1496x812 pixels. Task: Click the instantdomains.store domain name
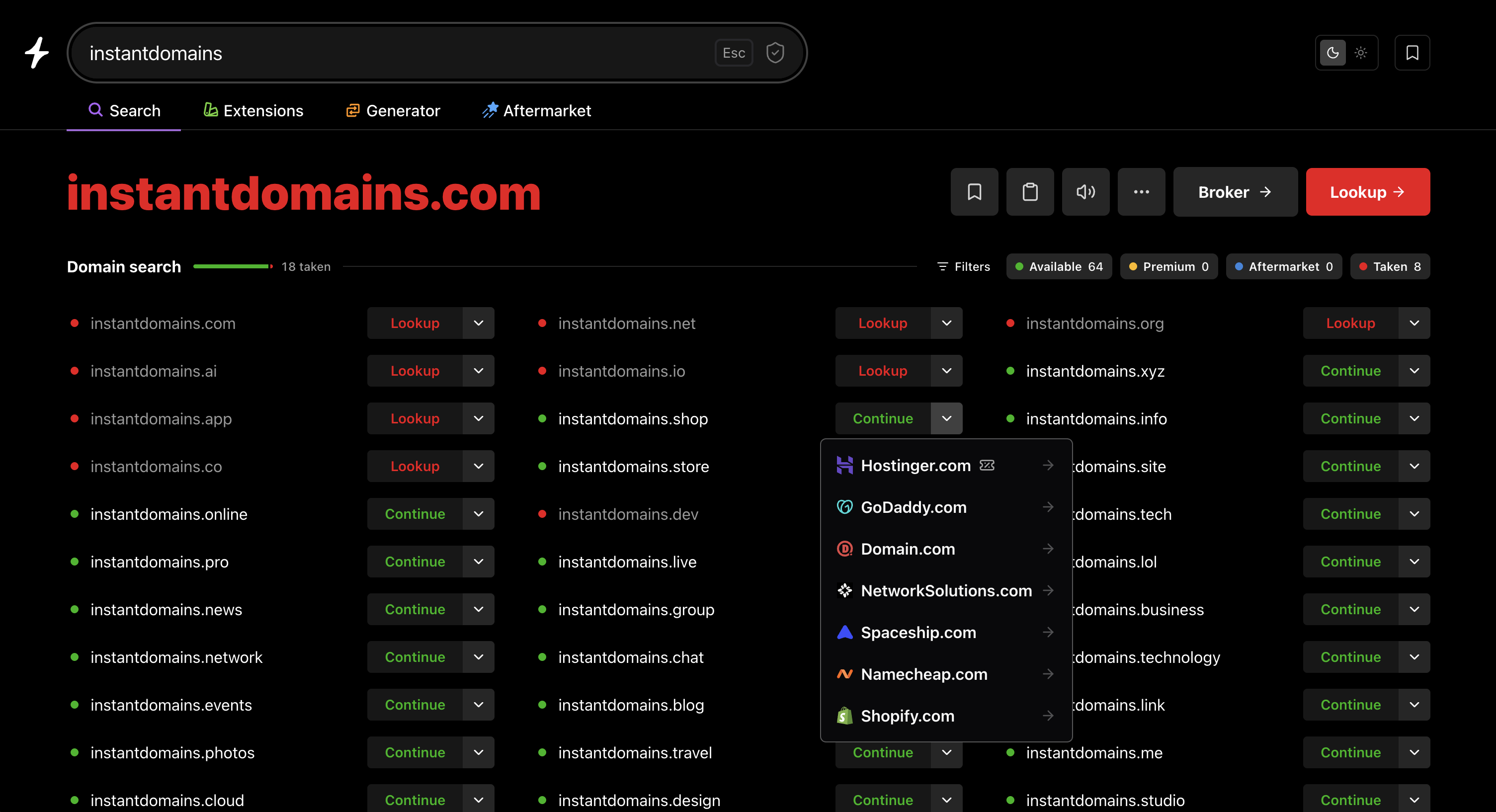click(x=634, y=467)
